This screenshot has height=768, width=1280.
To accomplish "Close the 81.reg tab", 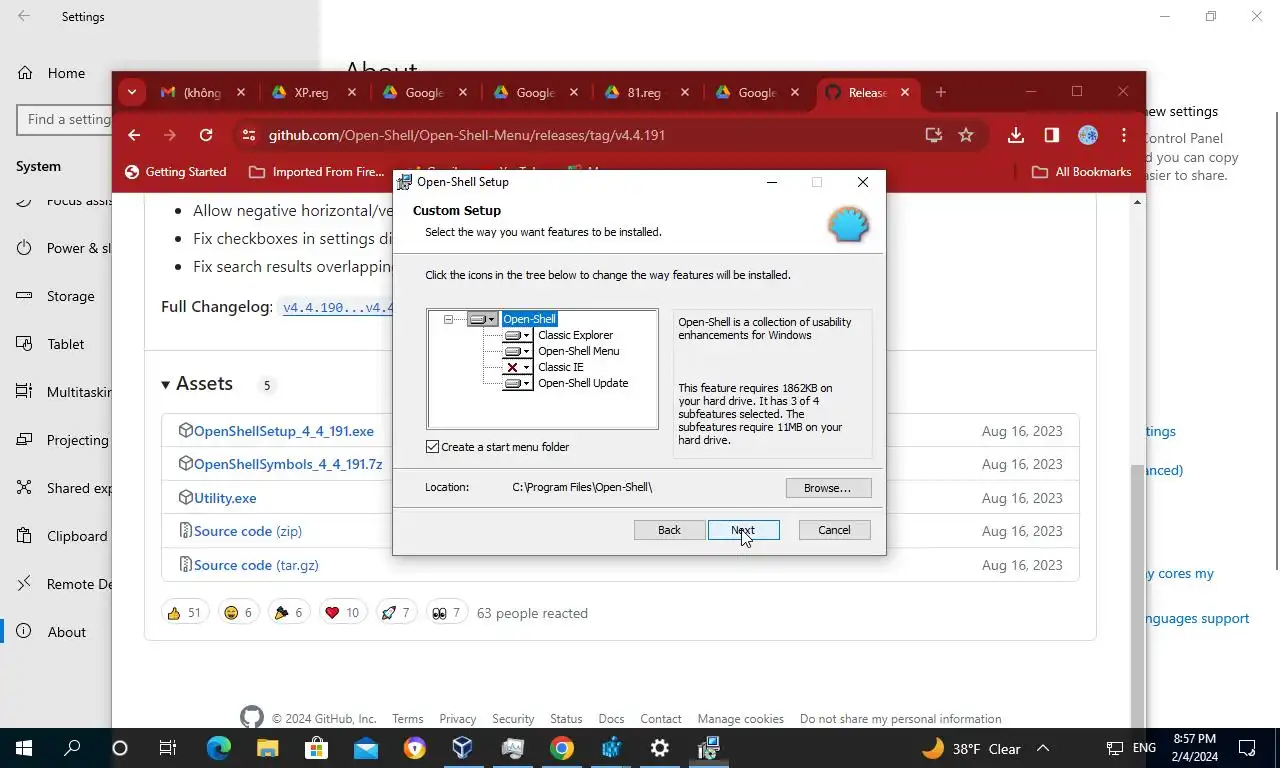I will pos(684,92).
